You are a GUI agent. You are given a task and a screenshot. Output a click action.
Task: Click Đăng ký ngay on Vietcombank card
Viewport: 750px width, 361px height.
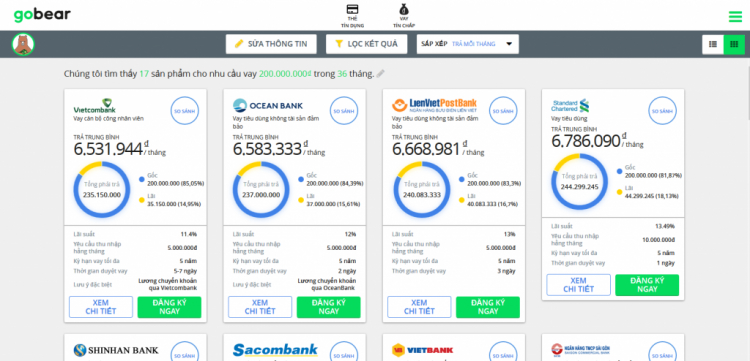pos(169,307)
